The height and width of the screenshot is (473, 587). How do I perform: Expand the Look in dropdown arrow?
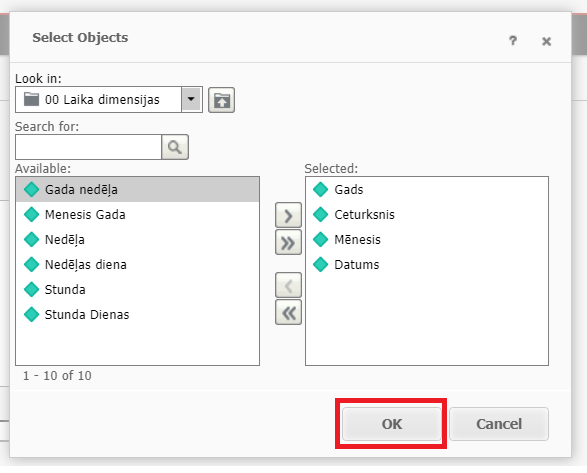(x=192, y=99)
